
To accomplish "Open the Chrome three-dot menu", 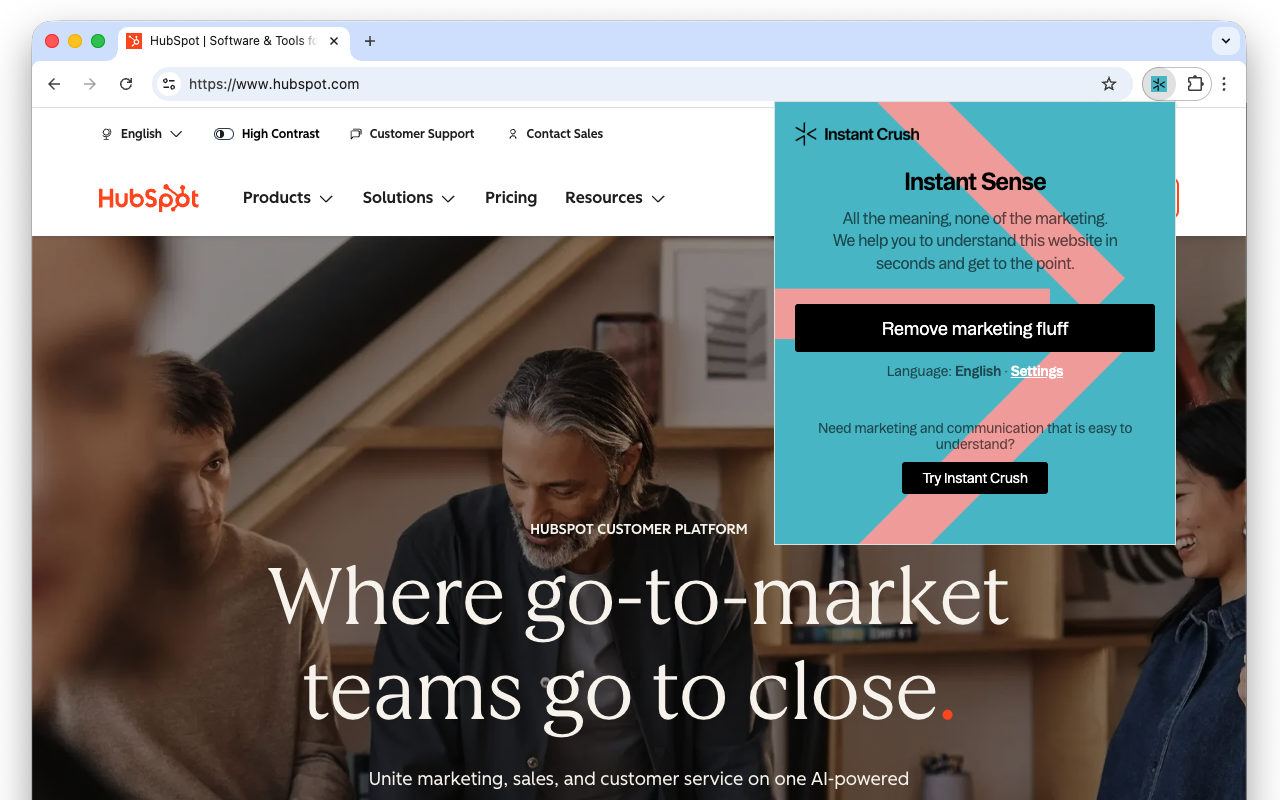I will click(x=1224, y=84).
